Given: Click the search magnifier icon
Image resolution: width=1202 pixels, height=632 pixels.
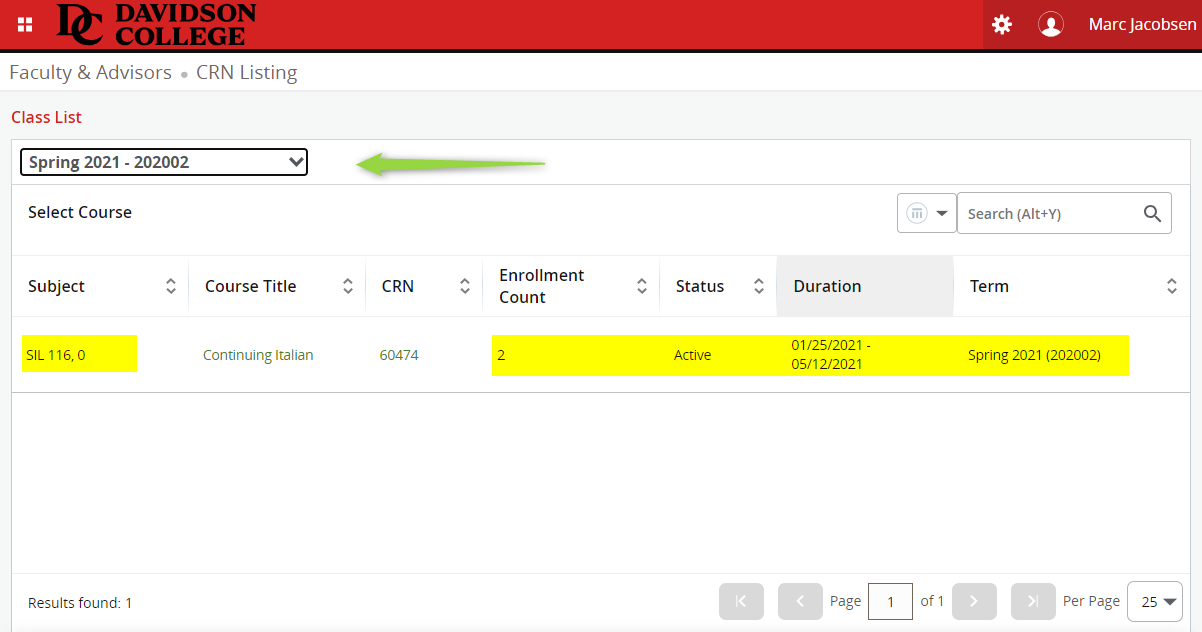Looking at the screenshot, I should 1152,213.
